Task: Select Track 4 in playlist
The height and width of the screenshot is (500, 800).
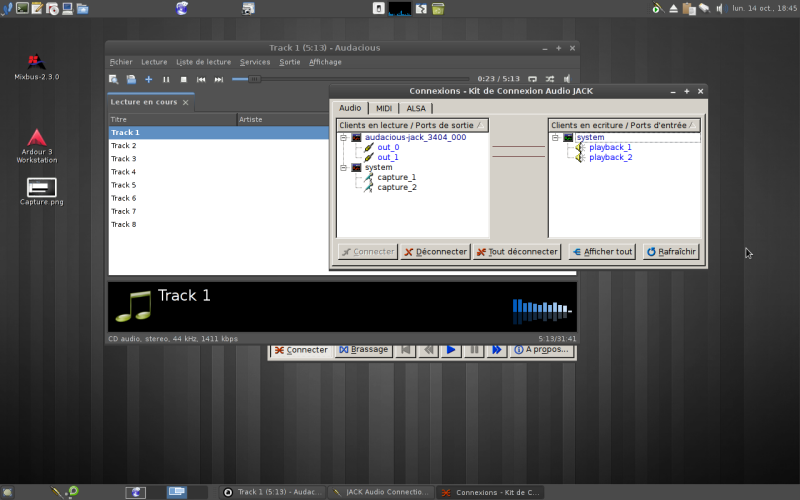Action: point(219,172)
